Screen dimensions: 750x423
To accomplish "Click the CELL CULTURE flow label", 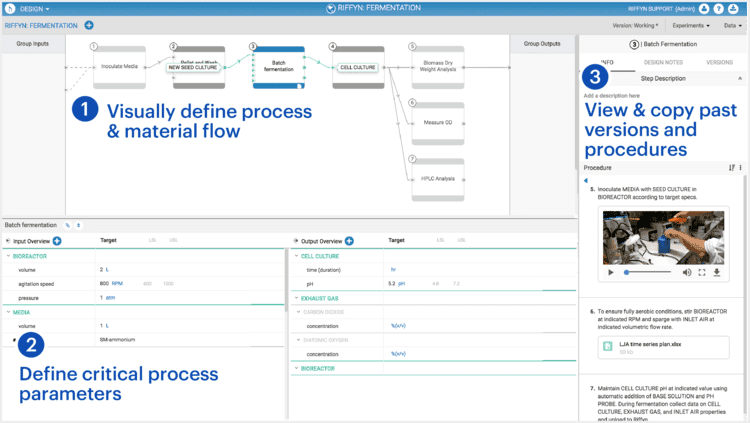I will (x=358, y=67).
